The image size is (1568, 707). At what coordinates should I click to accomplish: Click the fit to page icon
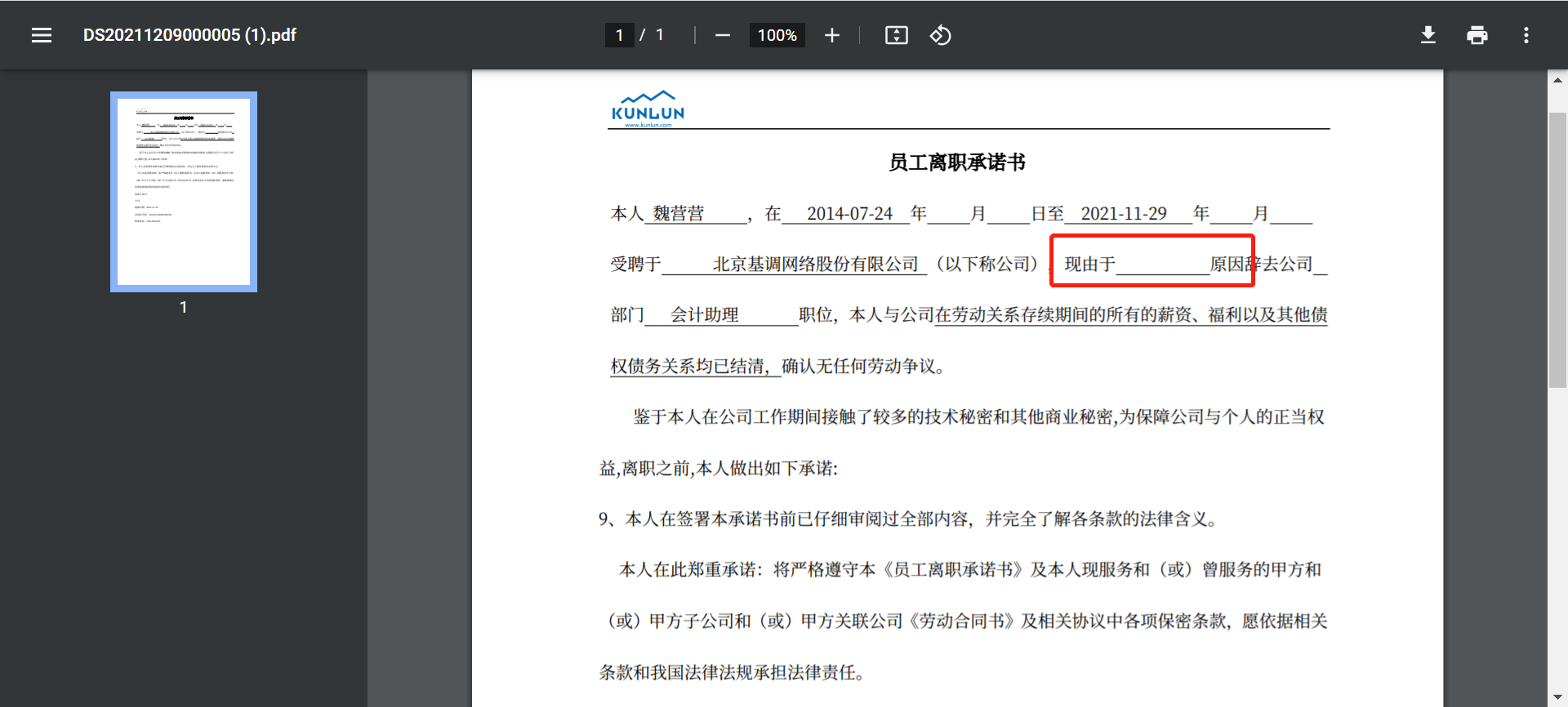point(896,35)
